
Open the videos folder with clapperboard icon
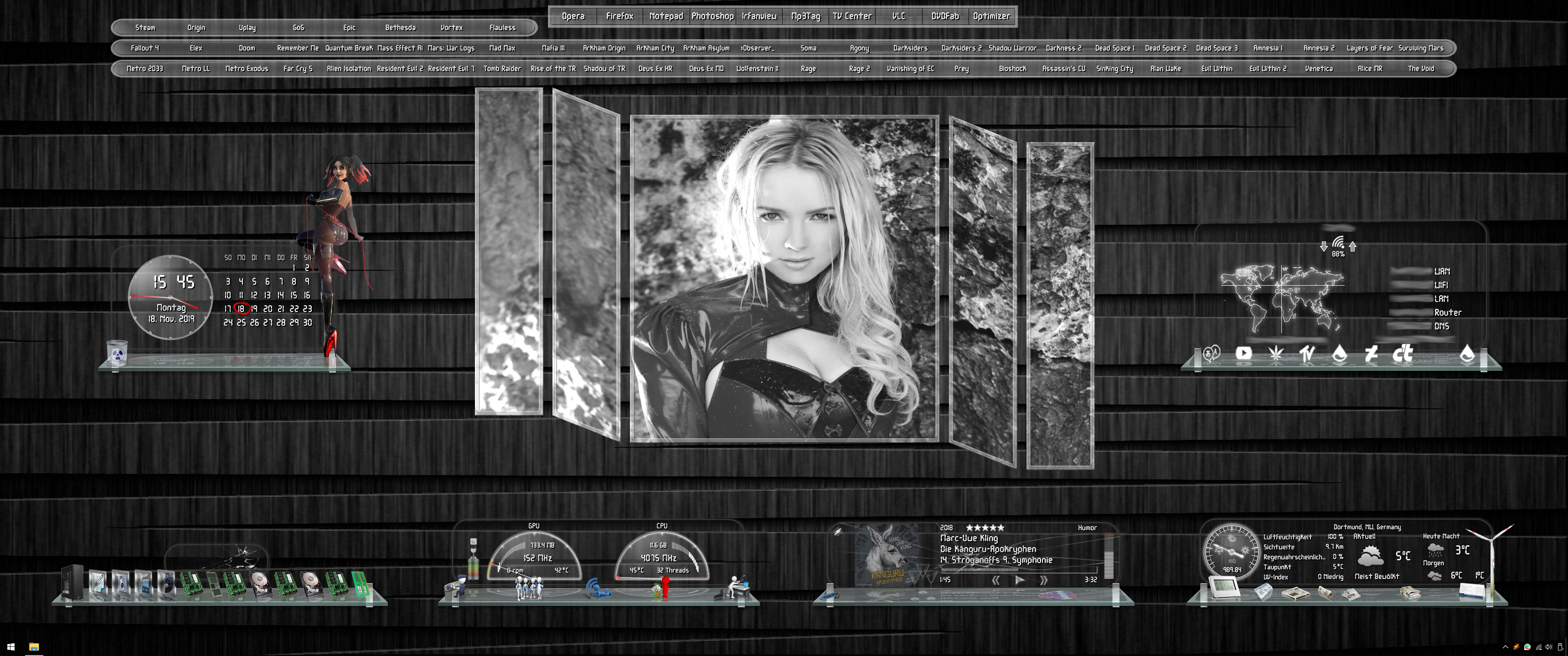(144, 584)
